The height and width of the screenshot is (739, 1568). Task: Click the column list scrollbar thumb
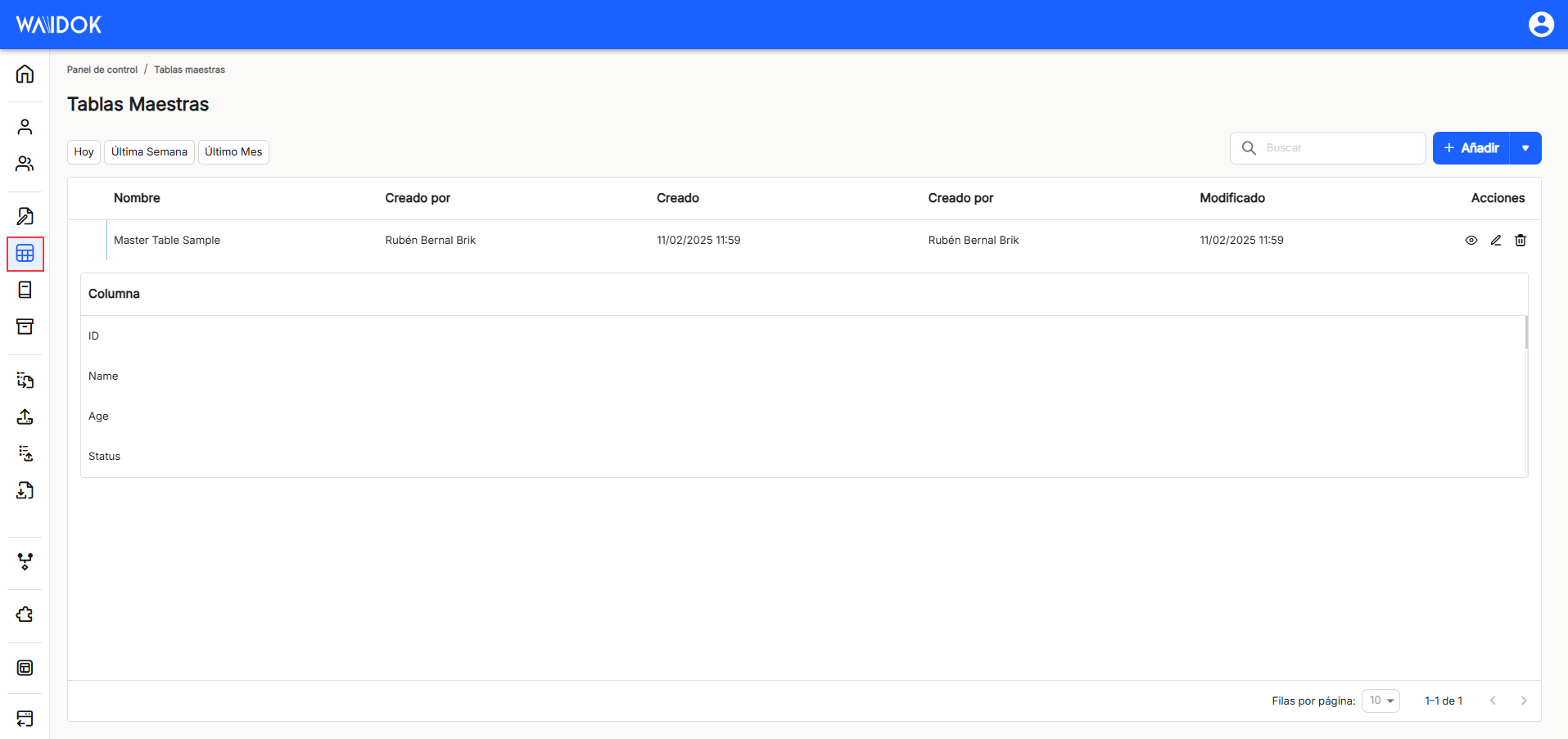click(1526, 332)
